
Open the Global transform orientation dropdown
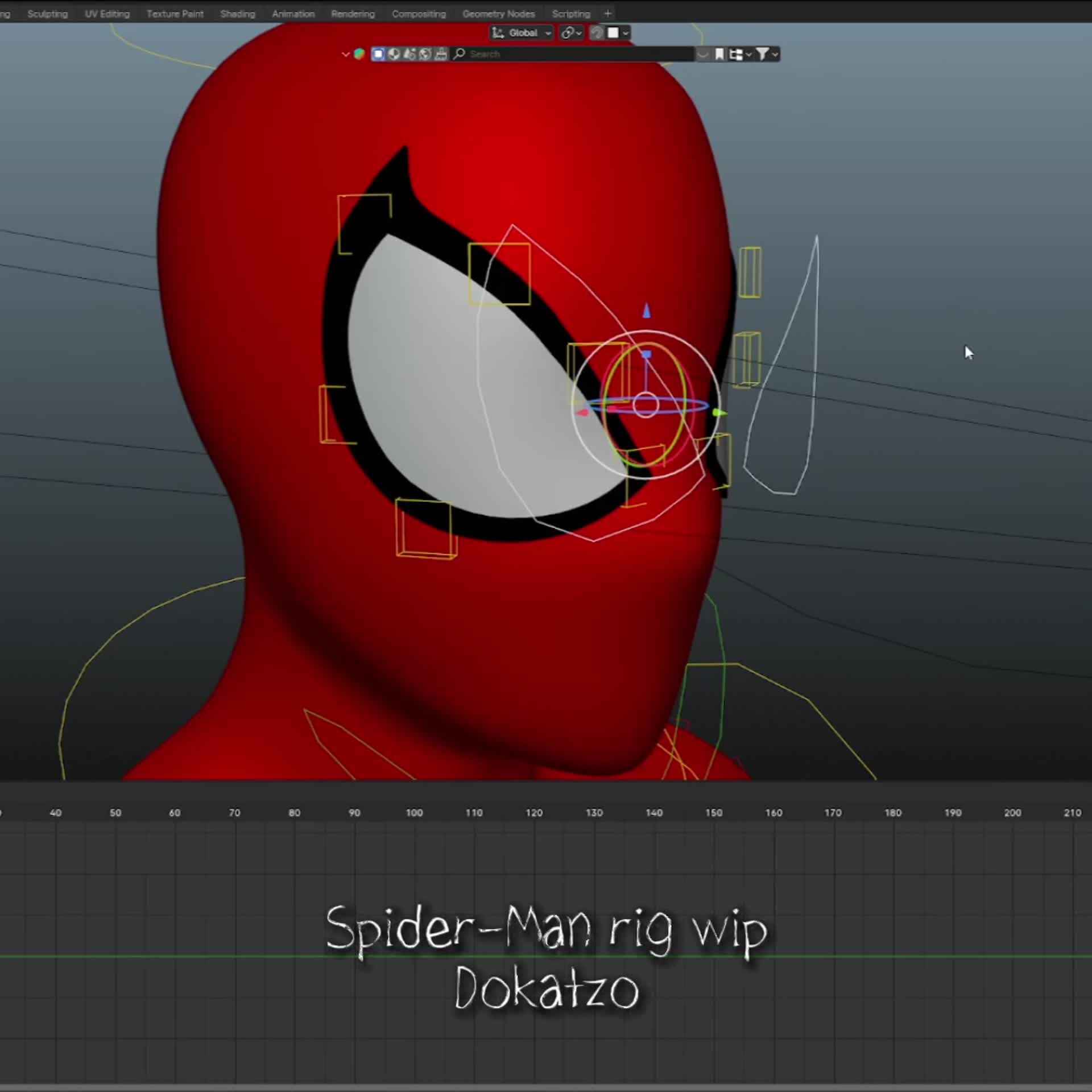click(522, 33)
